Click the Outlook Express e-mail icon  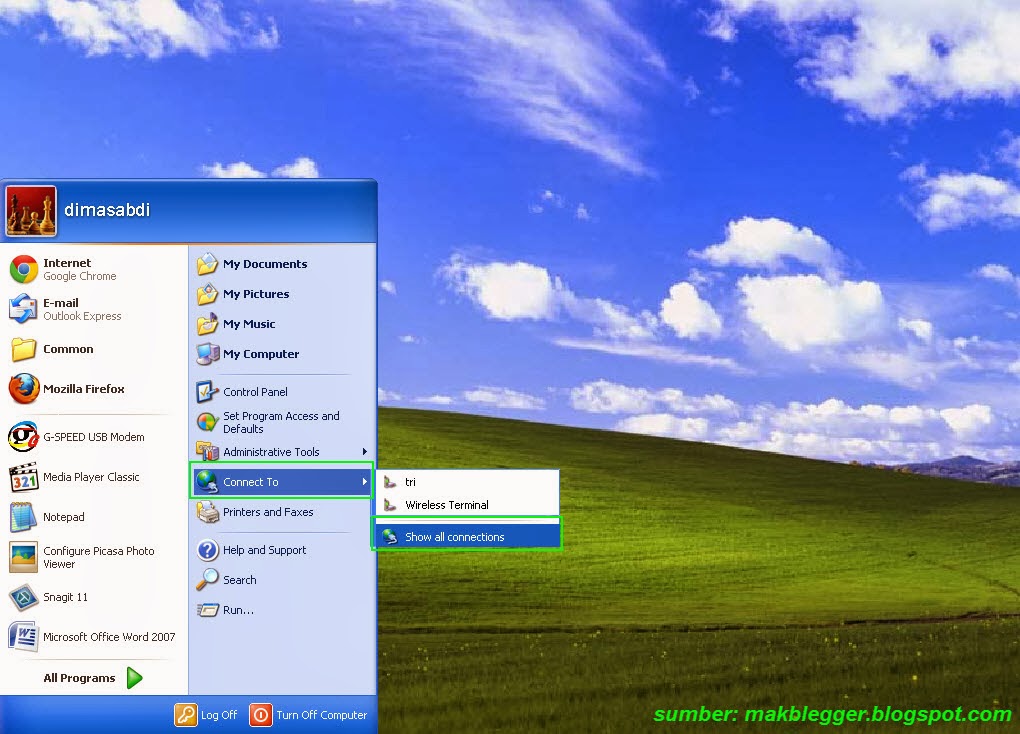(x=23, y=309)
